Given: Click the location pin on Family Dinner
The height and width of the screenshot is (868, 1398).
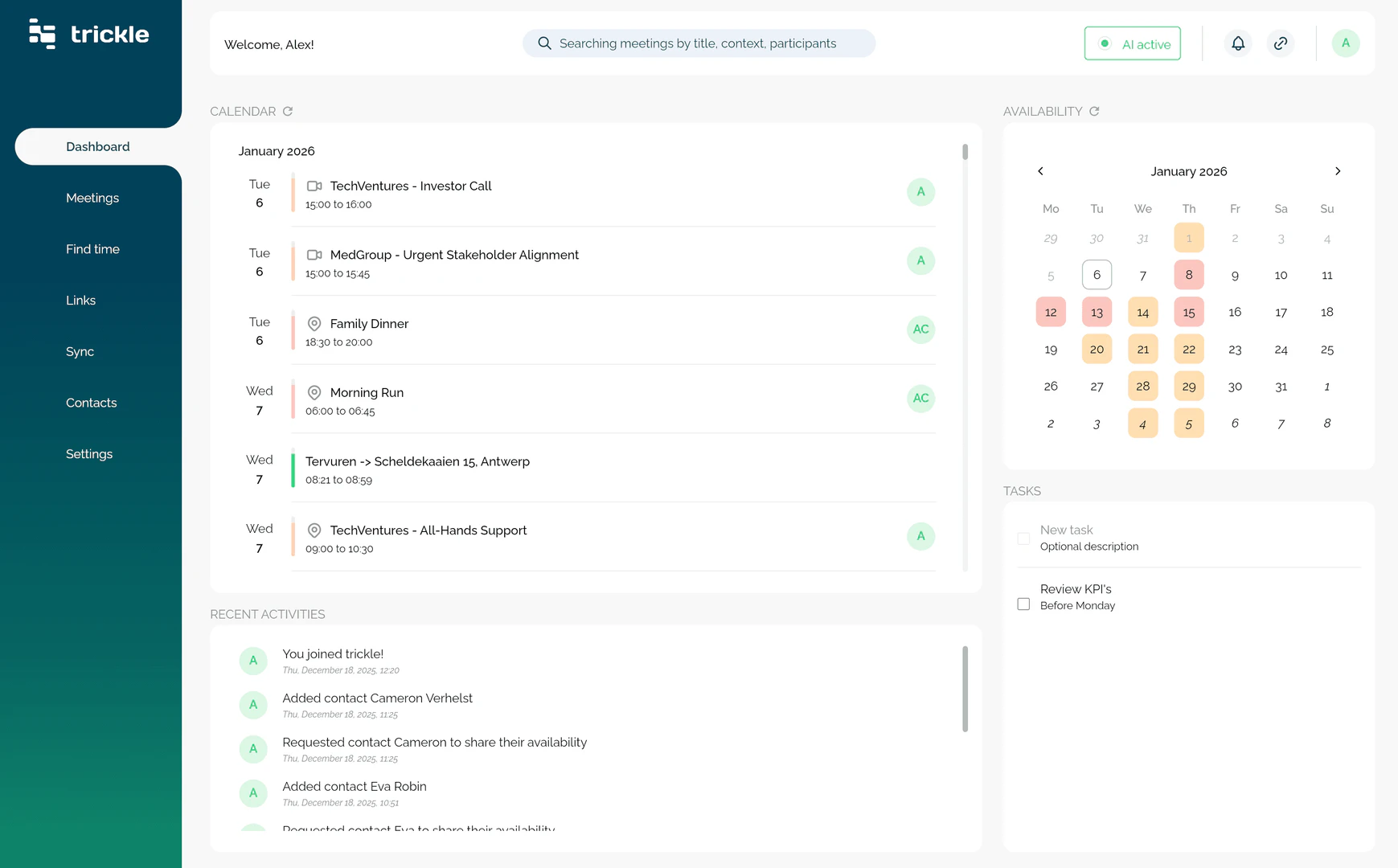Looking at the screenshot, I should [314, 324].
